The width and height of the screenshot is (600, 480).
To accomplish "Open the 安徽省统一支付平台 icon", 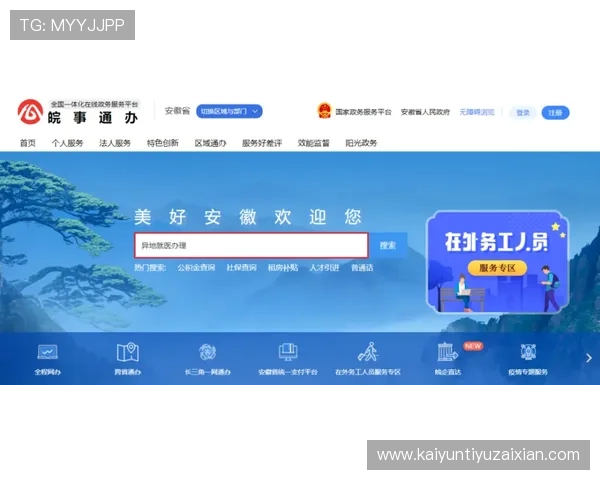I will tap(288, 352).
